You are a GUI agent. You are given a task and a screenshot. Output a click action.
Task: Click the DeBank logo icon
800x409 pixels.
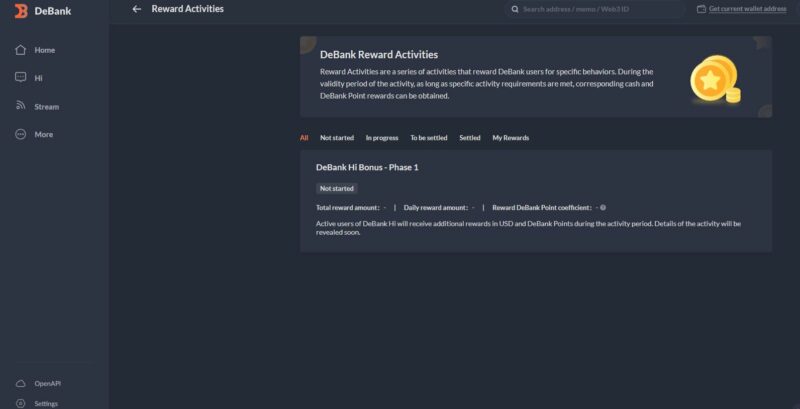pyautogui.click(x=21, y=11)
